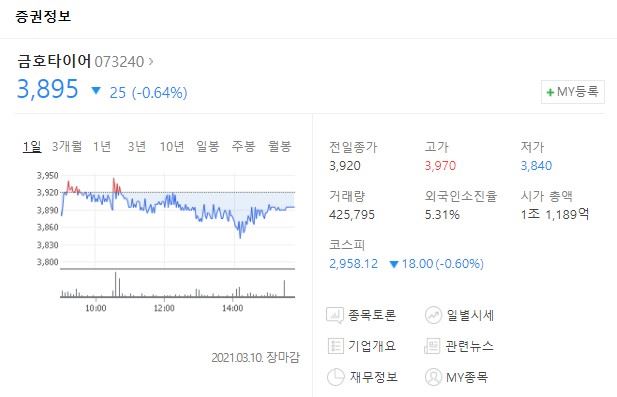Click the 1일 intraday price chart
This screenshot has height=397, width=617.
(177, 220)
